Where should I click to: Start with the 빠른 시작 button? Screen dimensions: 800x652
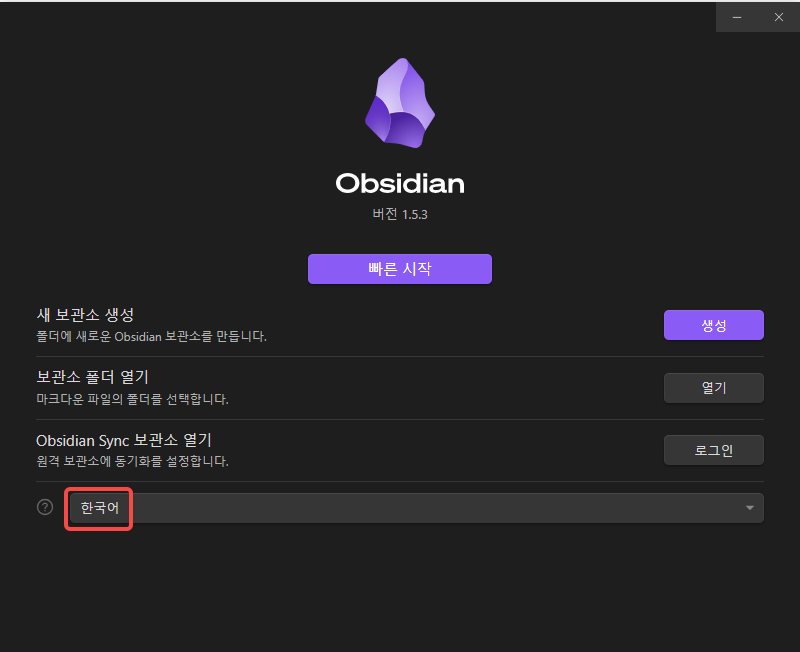click(x=399, y=269)
